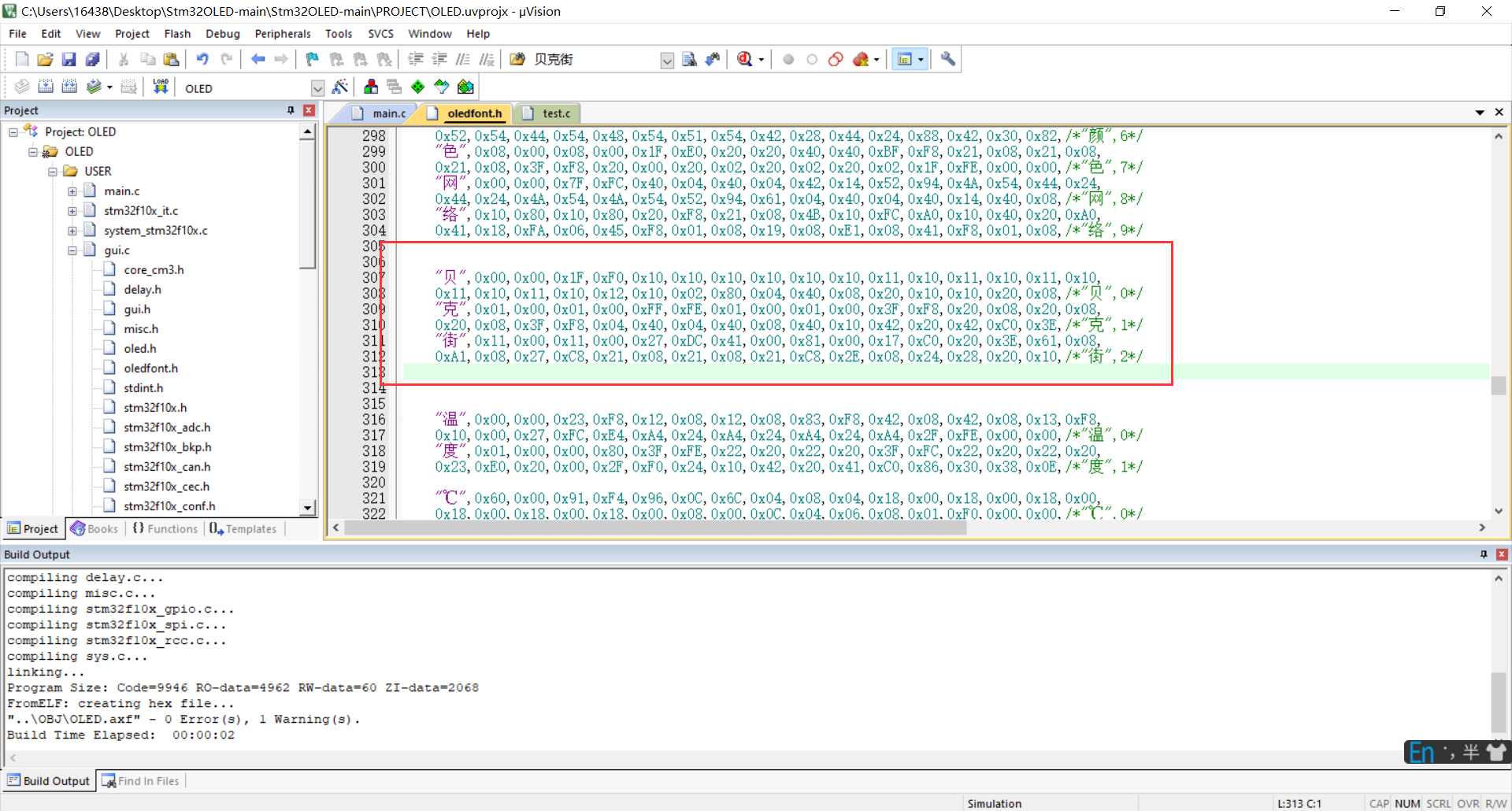Select delay.h in project tree
The width and height of the screenshot is (1512, 811).
coord(142,290)
